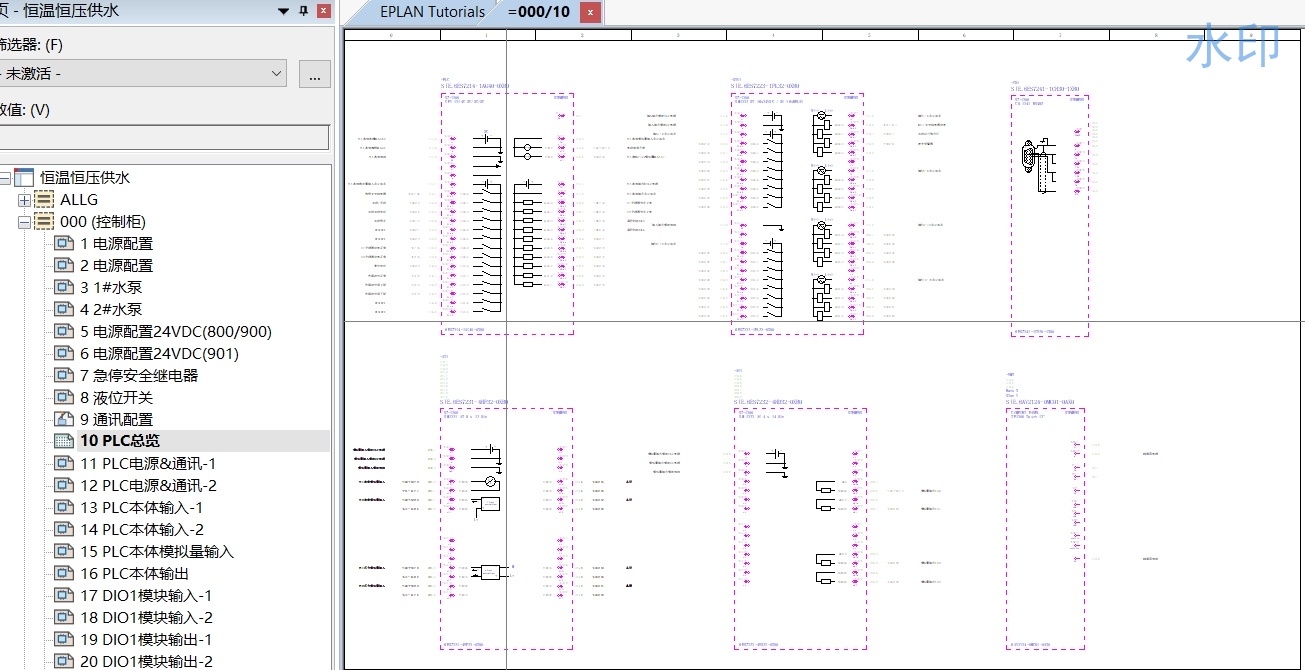The image size is (1305, 670).
Task: Click the filter ellipsis button
Action: tap(314, 74)
